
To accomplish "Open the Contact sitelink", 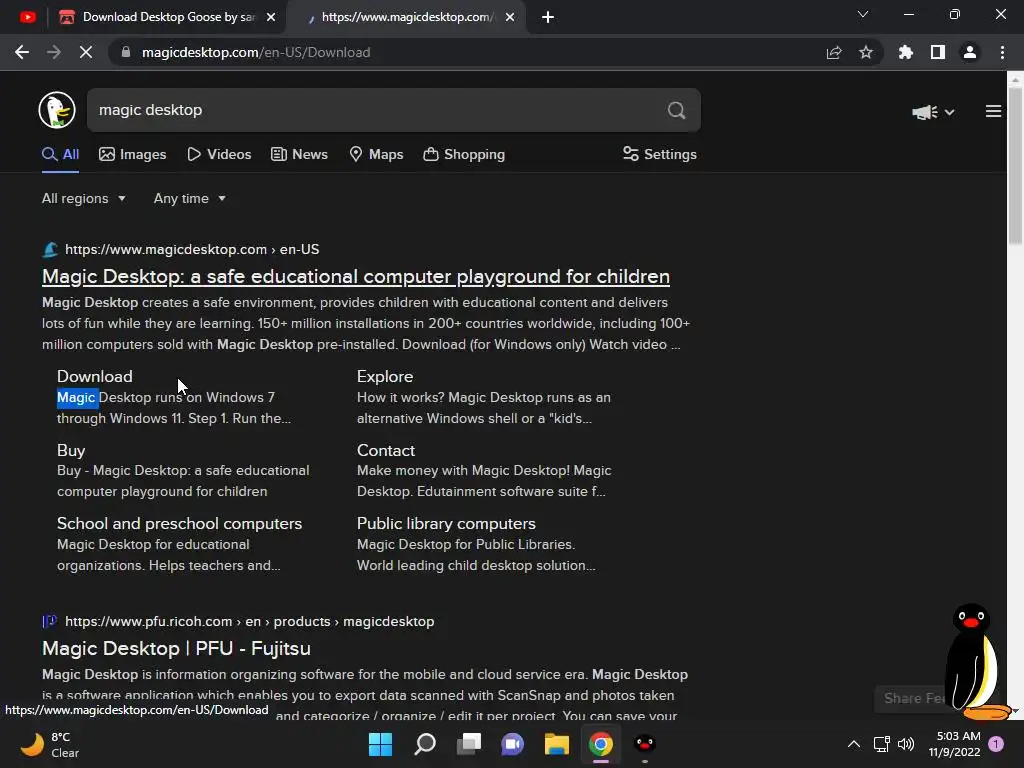I will click(x=386, y=451).
